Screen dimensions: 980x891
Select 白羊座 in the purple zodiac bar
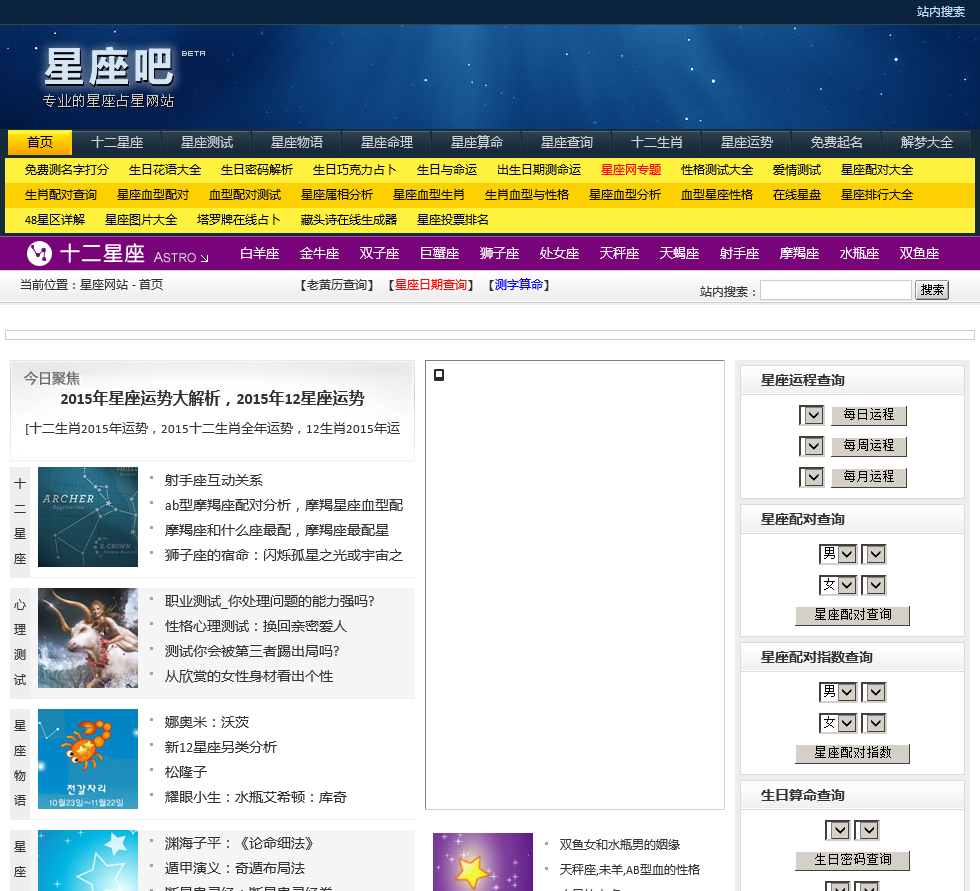click(260, 253)
